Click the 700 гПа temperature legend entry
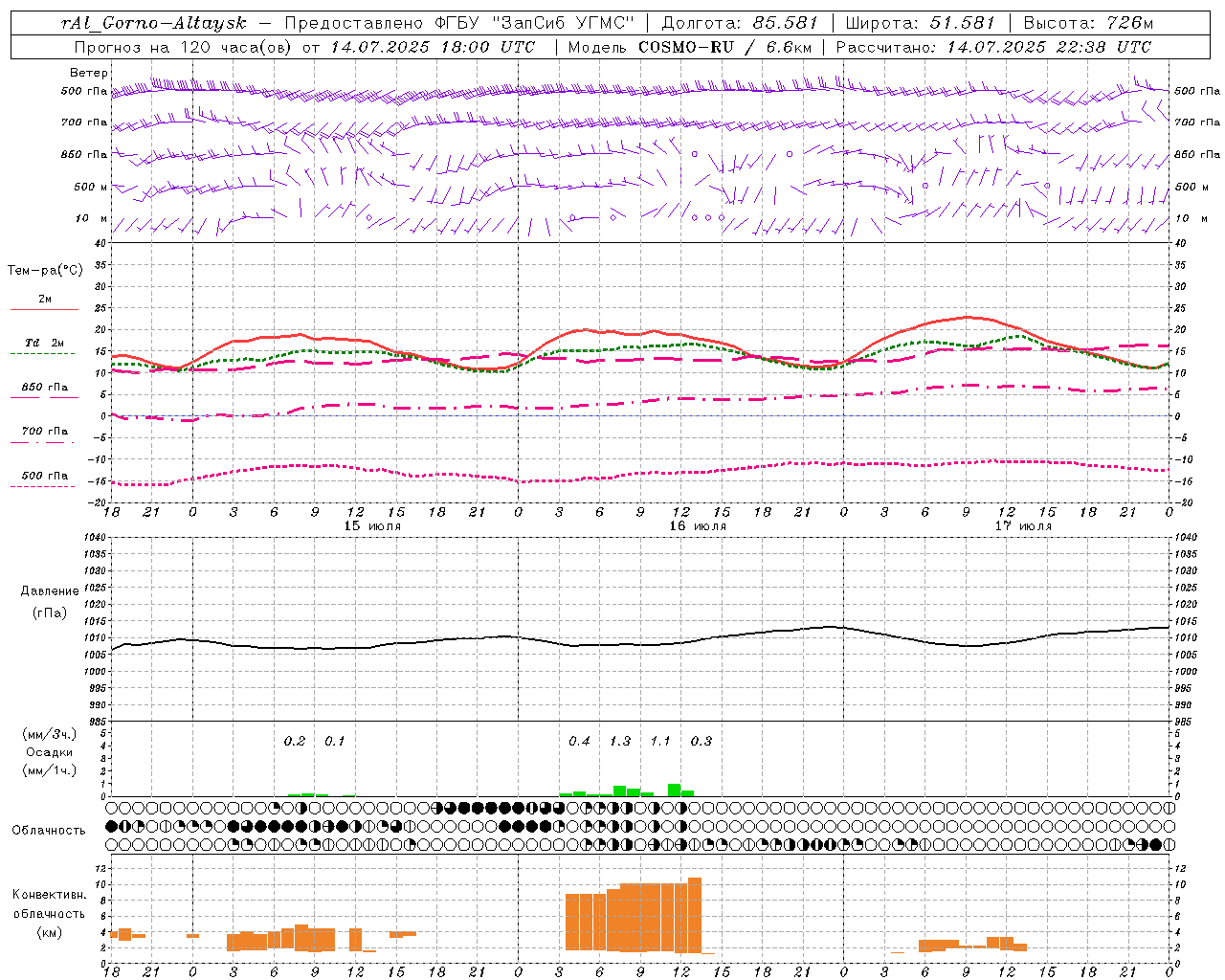The width and height of the screenshot is (1225, 980). (x=45, y=432)
